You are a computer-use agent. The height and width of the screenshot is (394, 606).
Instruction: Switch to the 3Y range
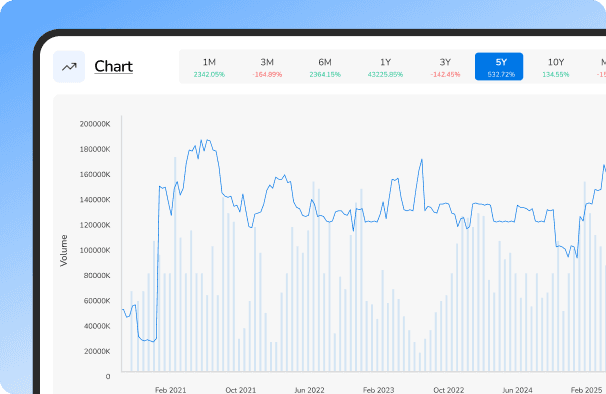[445, 67]
